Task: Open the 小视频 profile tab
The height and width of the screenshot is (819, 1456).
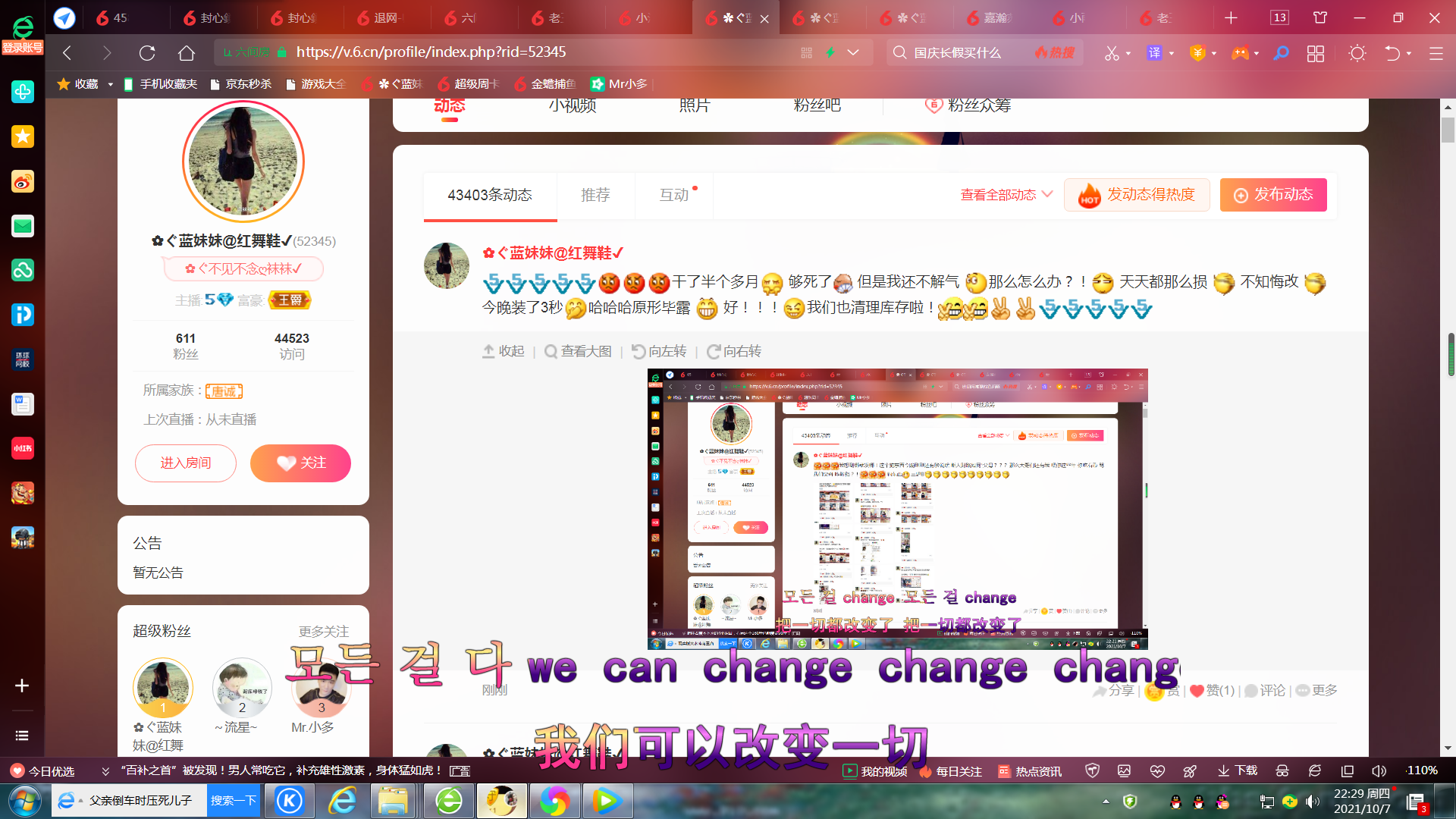Action: coord(573,105)
